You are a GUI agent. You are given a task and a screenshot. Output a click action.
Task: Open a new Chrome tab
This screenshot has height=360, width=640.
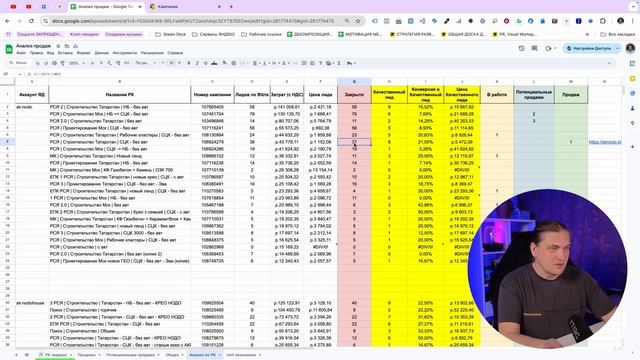tap(231, 7)
